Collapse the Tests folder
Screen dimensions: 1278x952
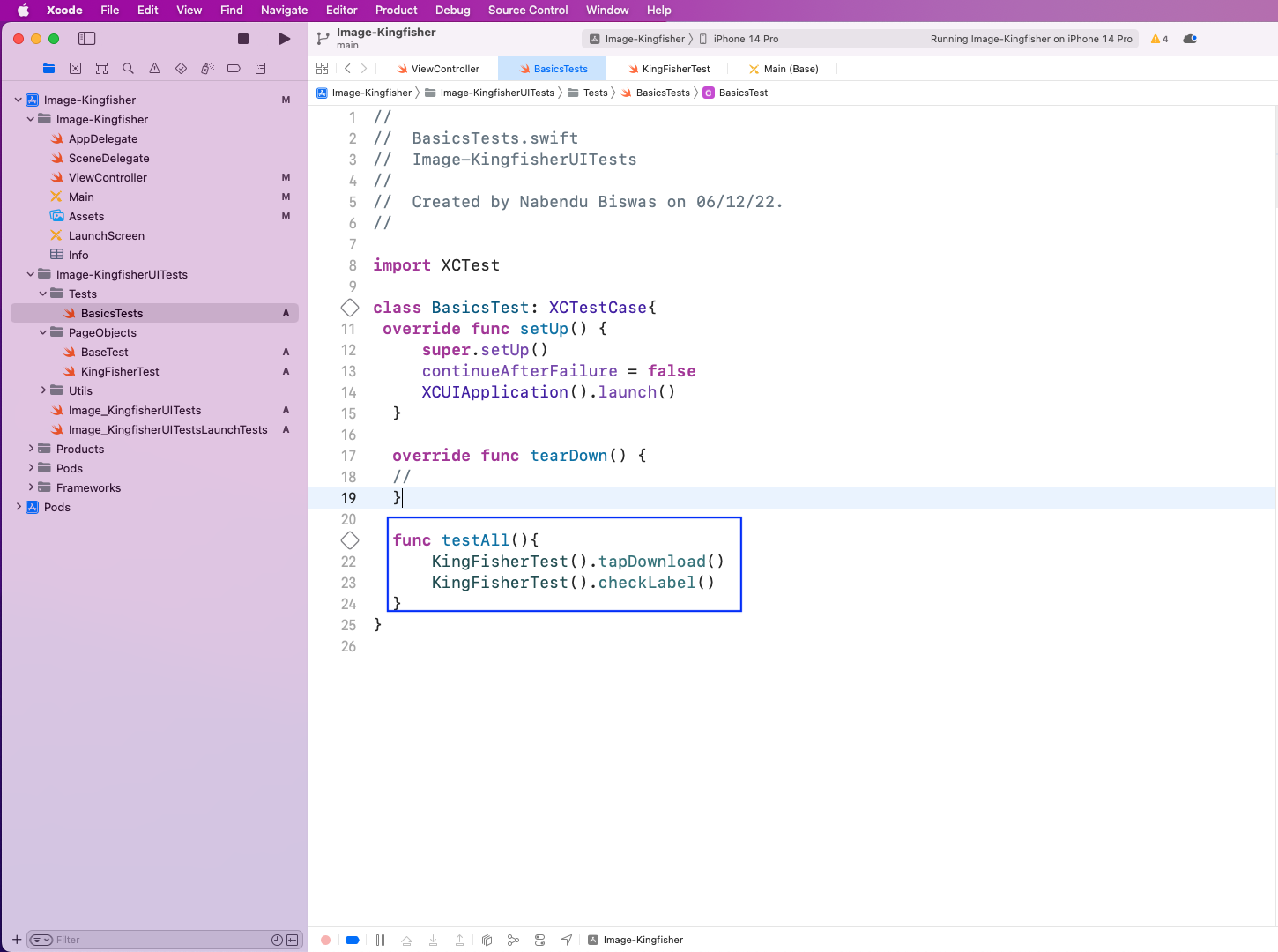tap(43, 294)
